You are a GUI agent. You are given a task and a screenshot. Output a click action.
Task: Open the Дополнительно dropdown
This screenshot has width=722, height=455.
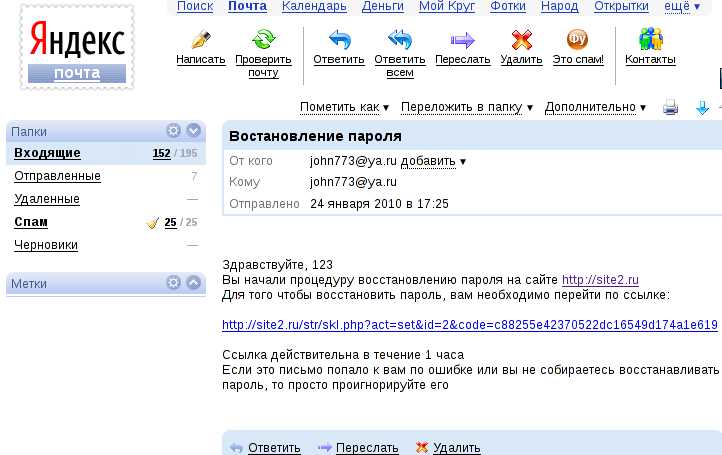[595, 107]
